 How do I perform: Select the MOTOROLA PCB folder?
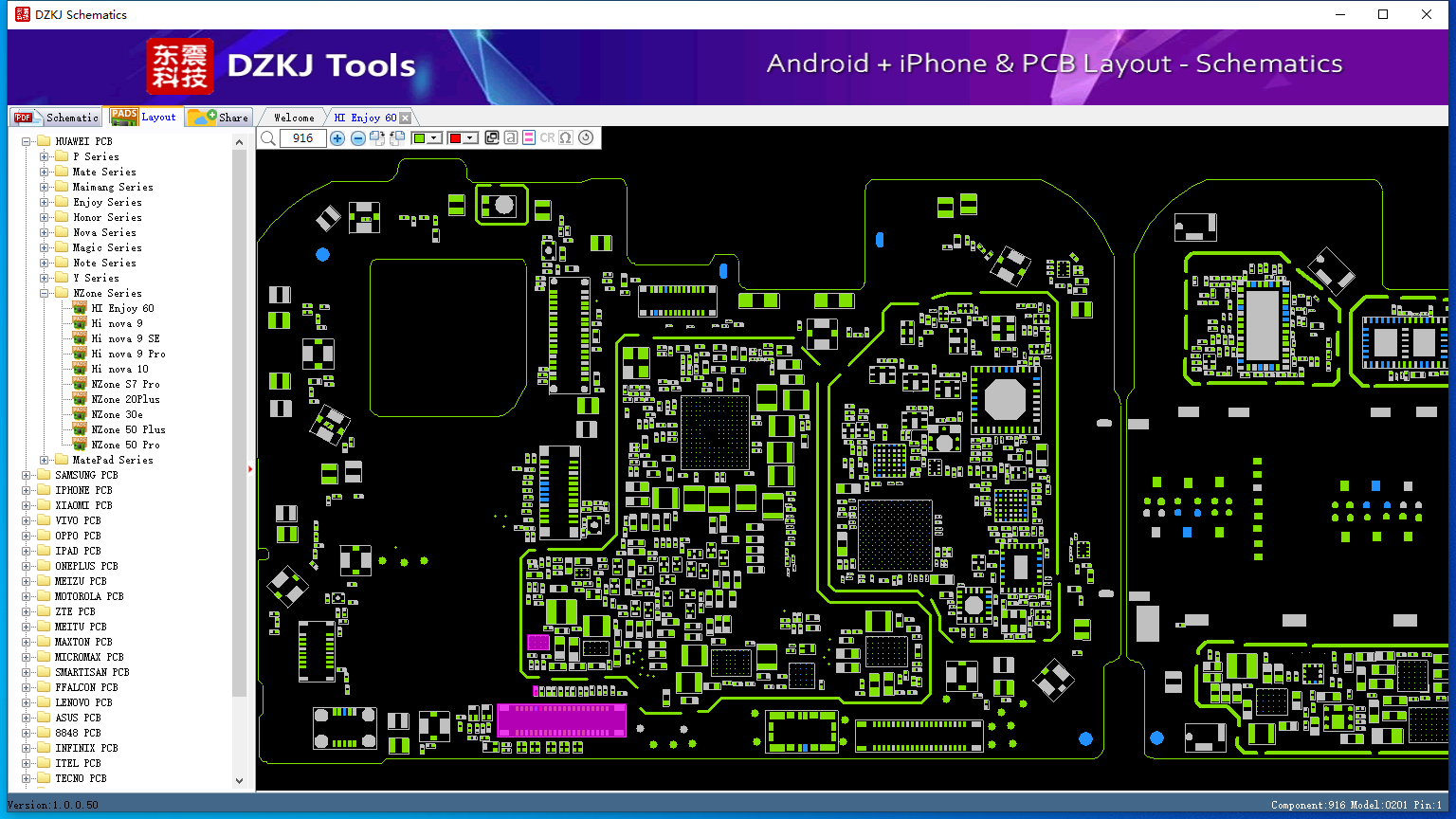(x=89, y=596)
